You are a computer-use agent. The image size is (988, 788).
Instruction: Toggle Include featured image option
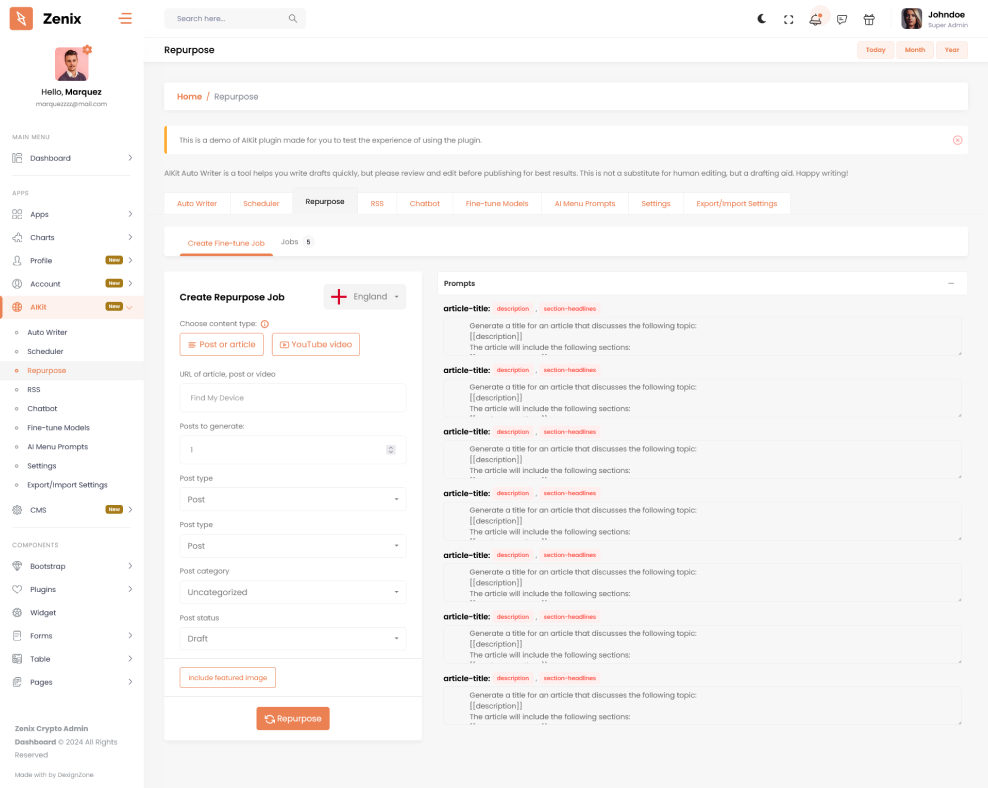(x=227, y=678)
